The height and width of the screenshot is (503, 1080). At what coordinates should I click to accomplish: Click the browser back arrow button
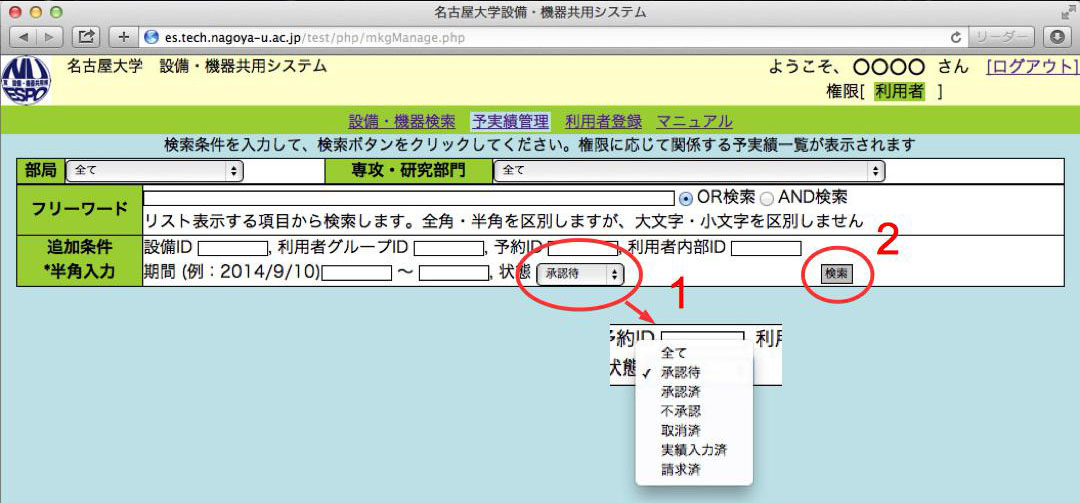click(22, 37)
